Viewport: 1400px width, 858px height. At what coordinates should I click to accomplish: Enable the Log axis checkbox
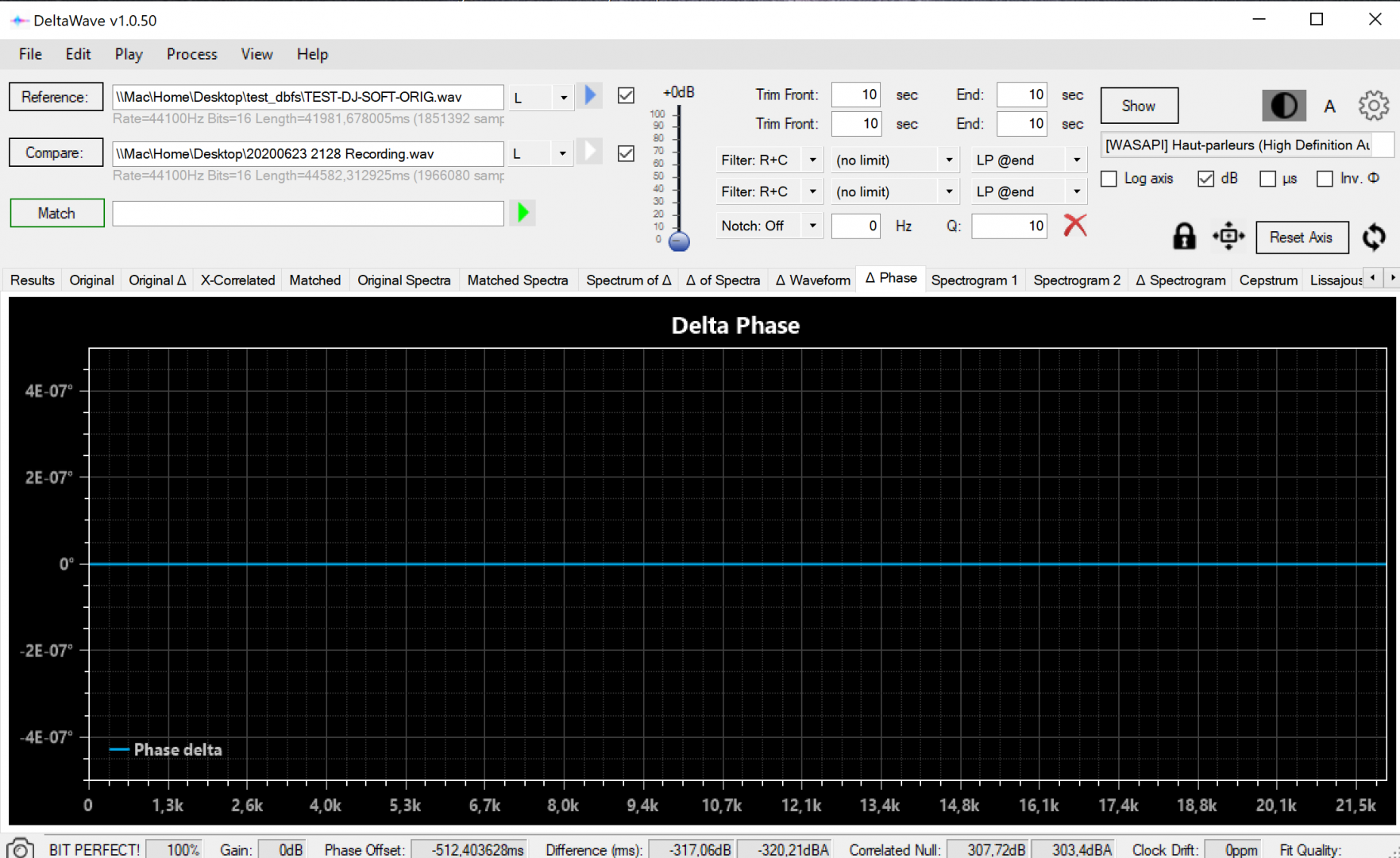point(1109,179)
